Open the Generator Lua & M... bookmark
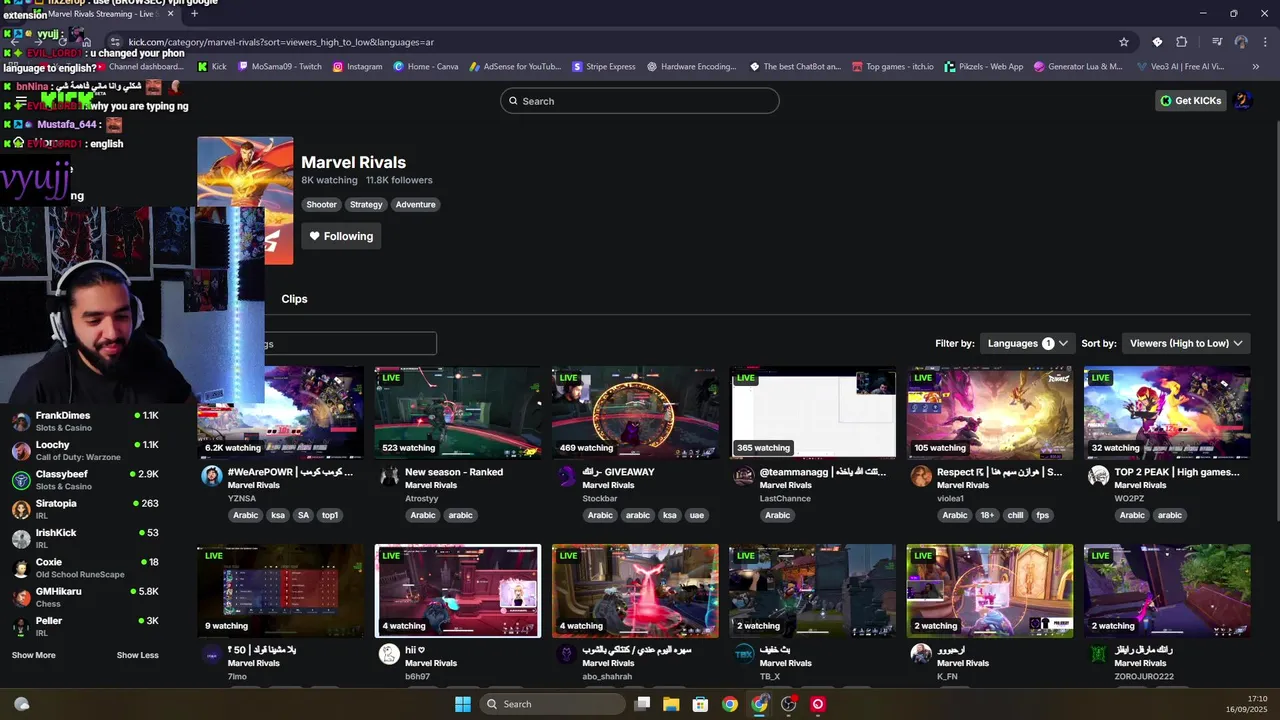This screenshot has height=720, width=1280. pyautogui.click(x=1078, y=67)
